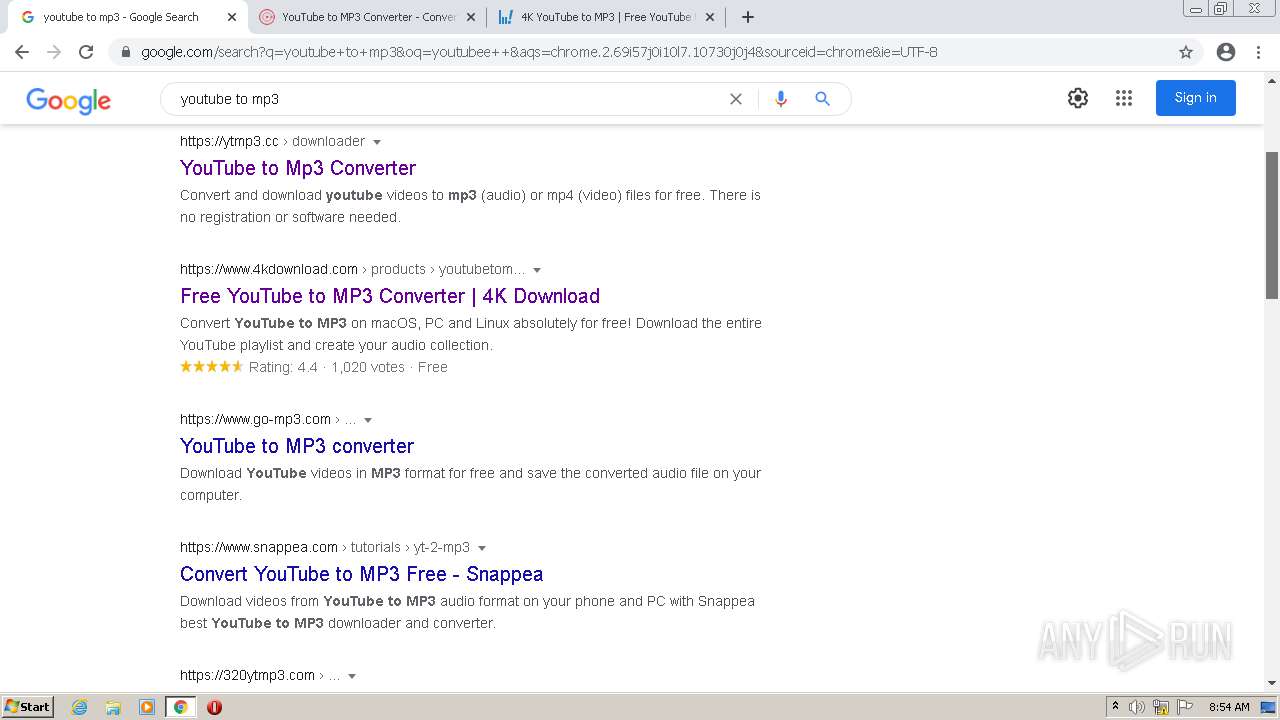Viewport: 1280px width, 720px height.
Task: Open Google search settings gear
Action: pyautogui.click(x=1078, y=98)
